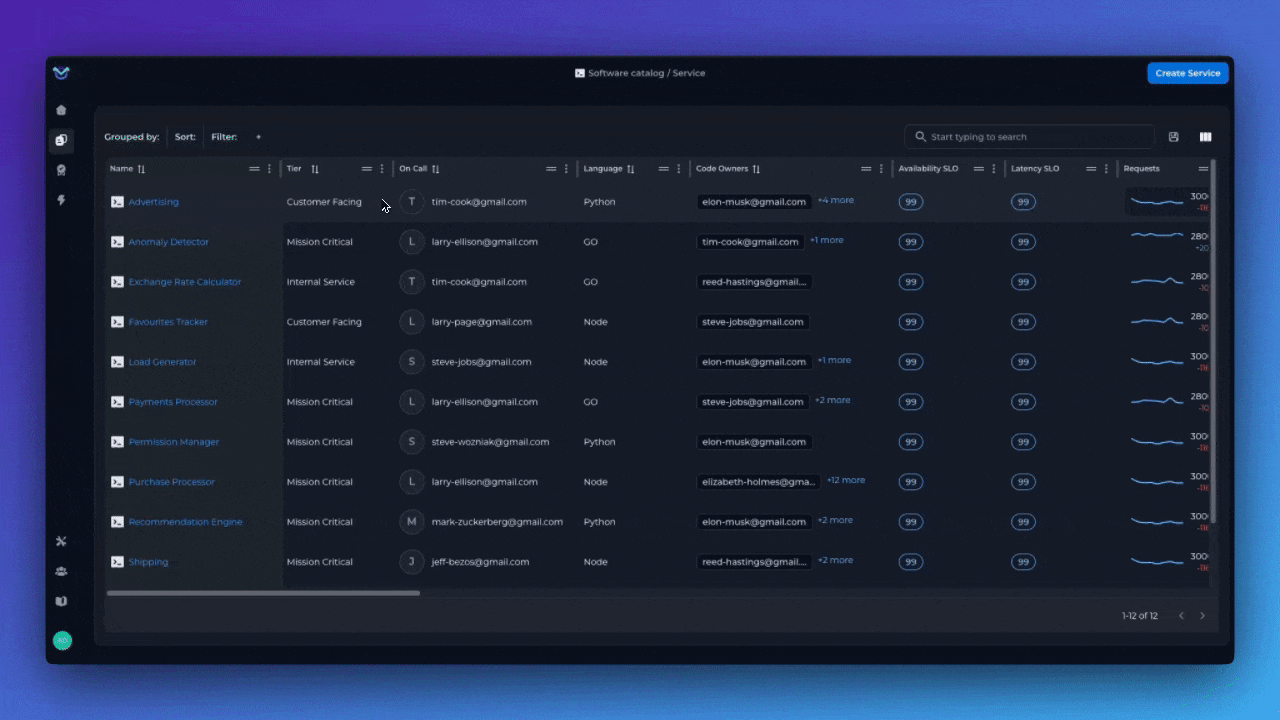Image resolution: width=1280 pixels, height=720 pixels.
Task: Toggle the column visibility icon
Action: pyautogui.click(x=1205, y=137)
